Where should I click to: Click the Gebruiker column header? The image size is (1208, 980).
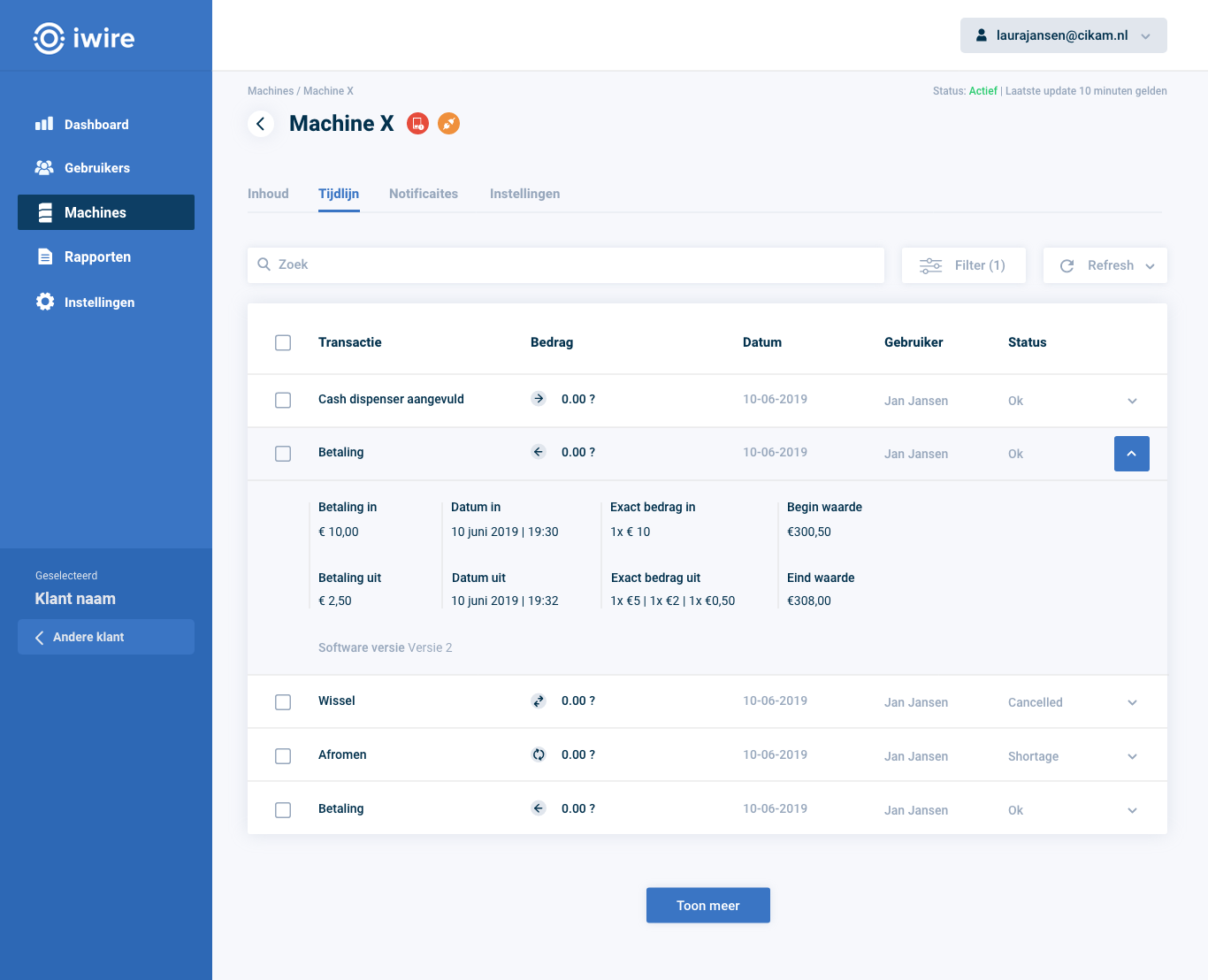tap(914, 342)
